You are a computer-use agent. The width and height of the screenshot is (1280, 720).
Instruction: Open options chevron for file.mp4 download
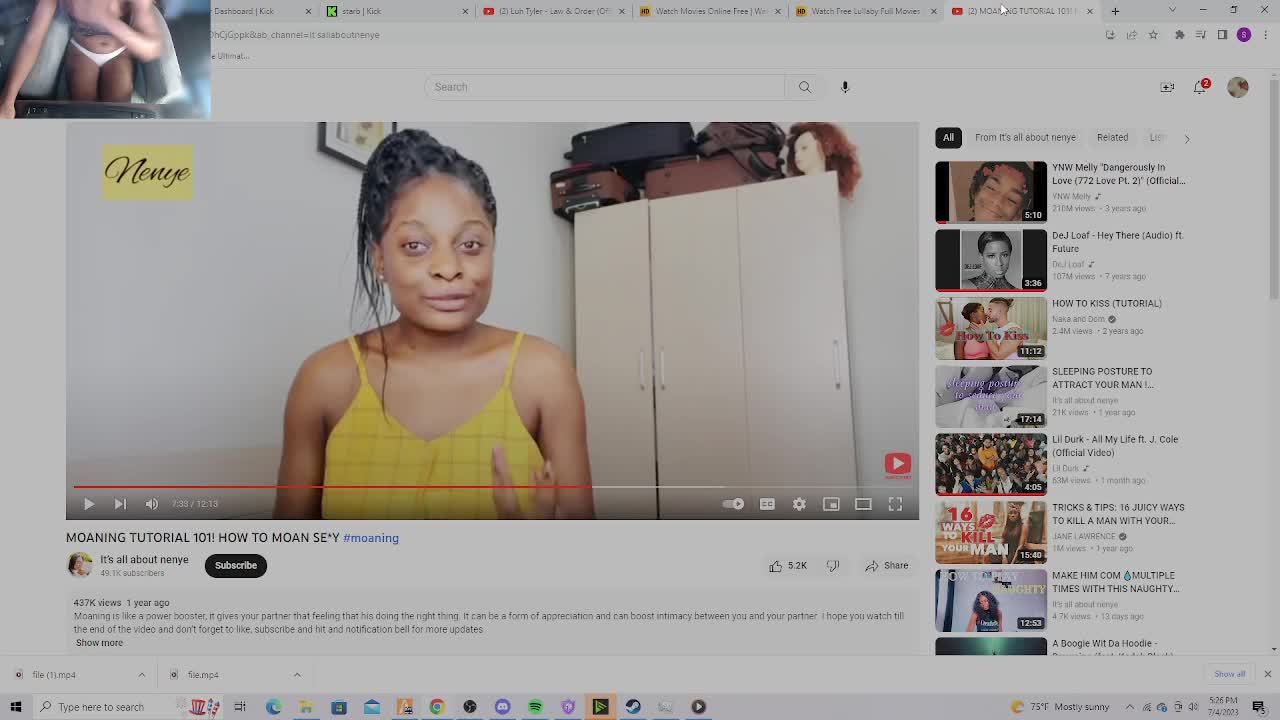[x=297, y=675]
